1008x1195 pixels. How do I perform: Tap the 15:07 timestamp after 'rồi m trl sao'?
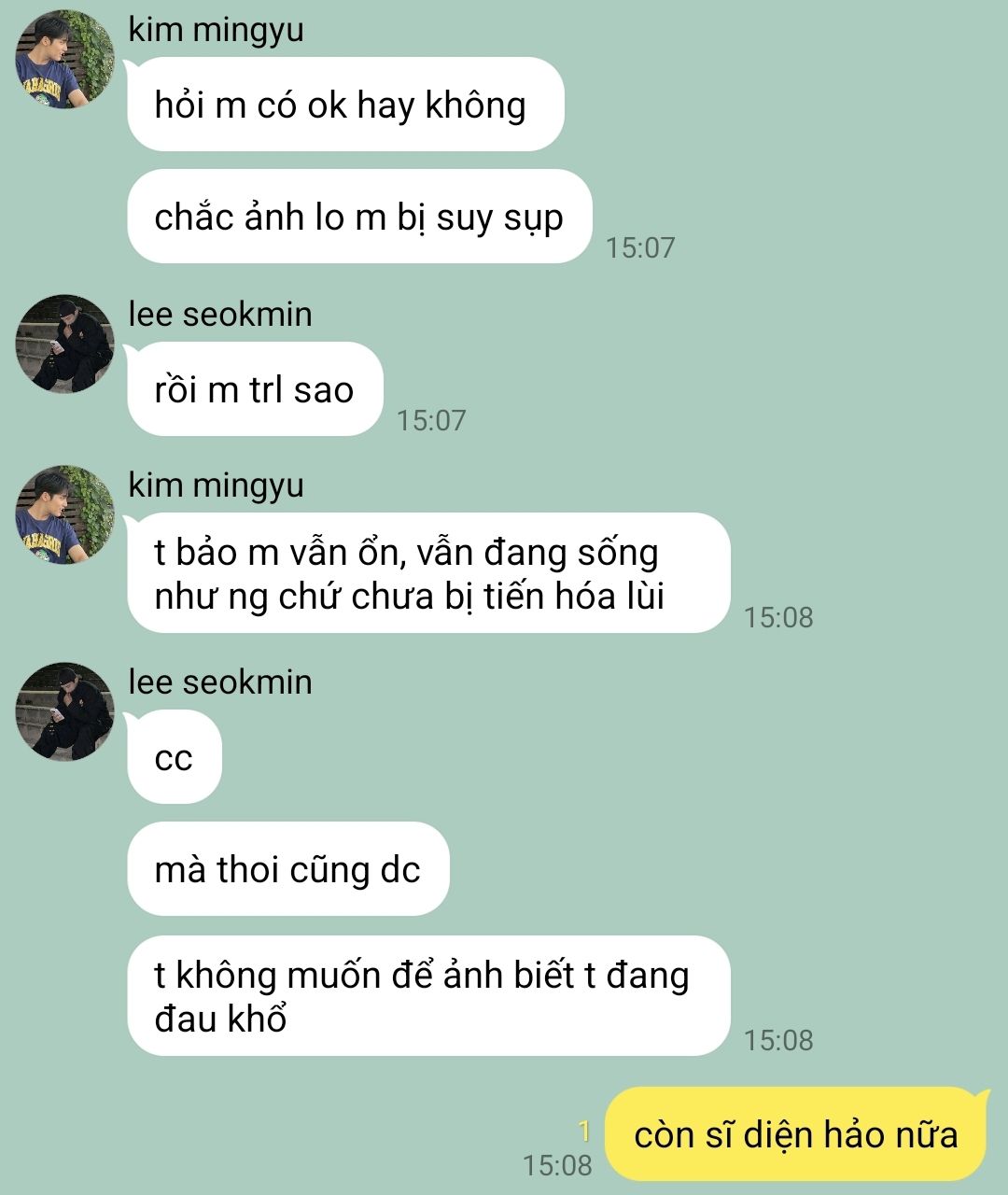[431, 420]
